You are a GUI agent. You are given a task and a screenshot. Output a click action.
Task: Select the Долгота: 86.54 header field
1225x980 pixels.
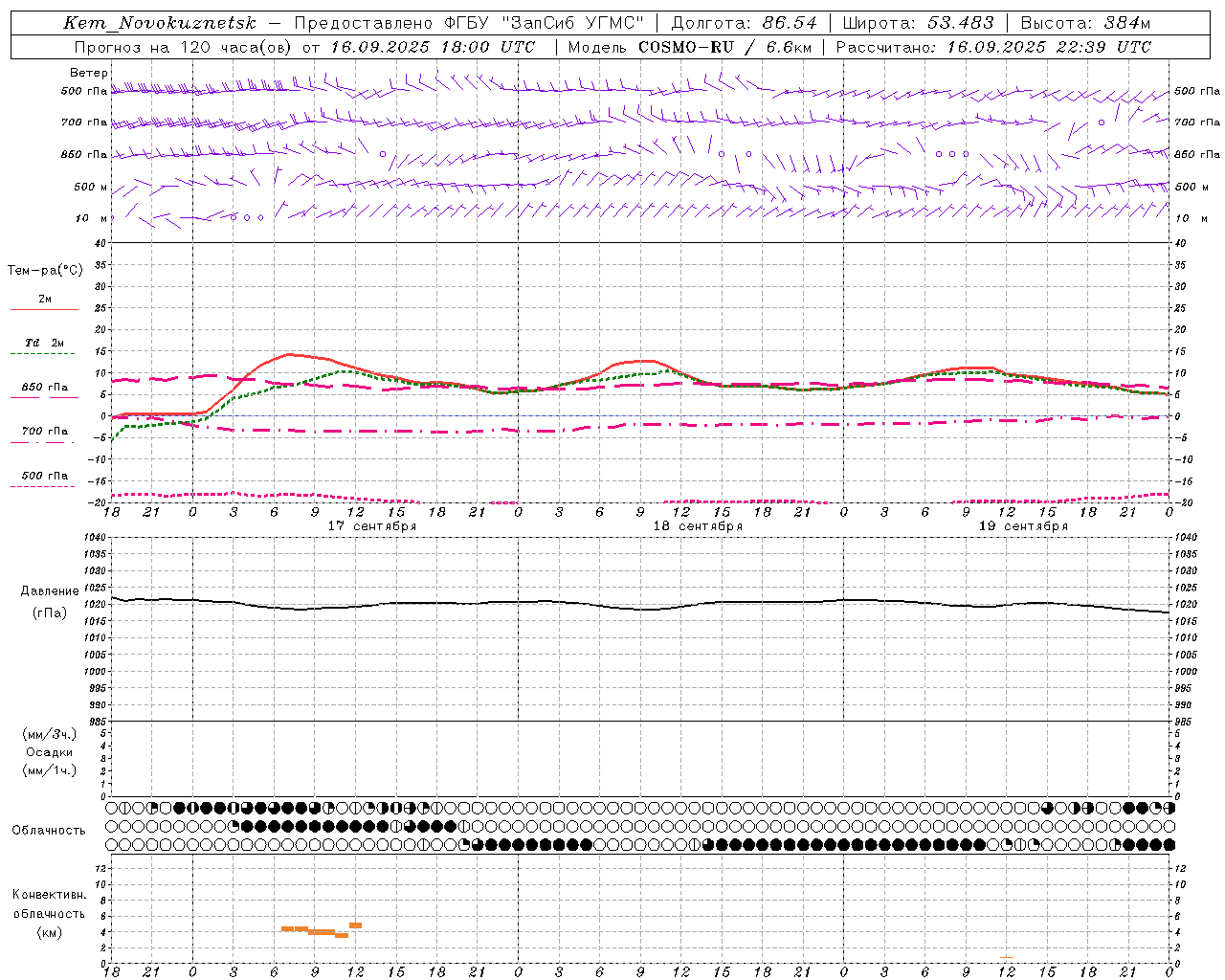tap(745, 23)
